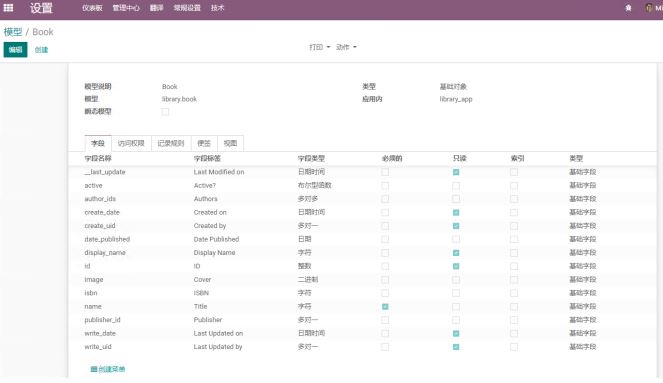Open the 技术 technical menu
663x383 pixels.
(217, 8)
